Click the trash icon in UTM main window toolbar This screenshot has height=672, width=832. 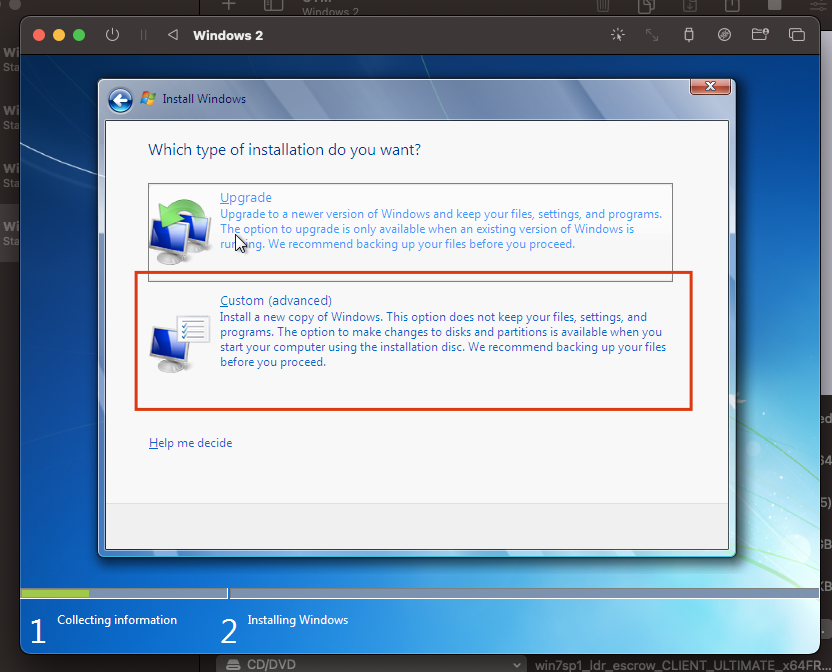(603, 5)
